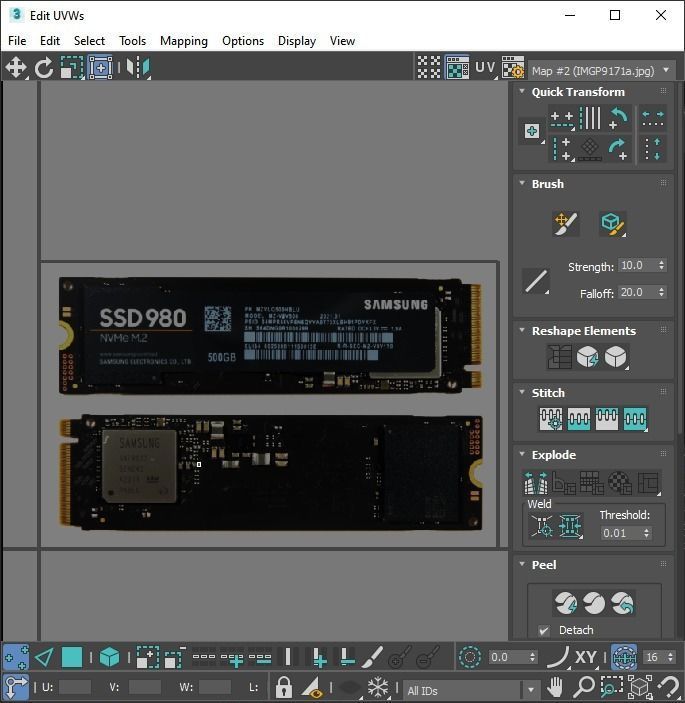
Task: Toggle Select by Element cube mode
Action: point(109,657)
